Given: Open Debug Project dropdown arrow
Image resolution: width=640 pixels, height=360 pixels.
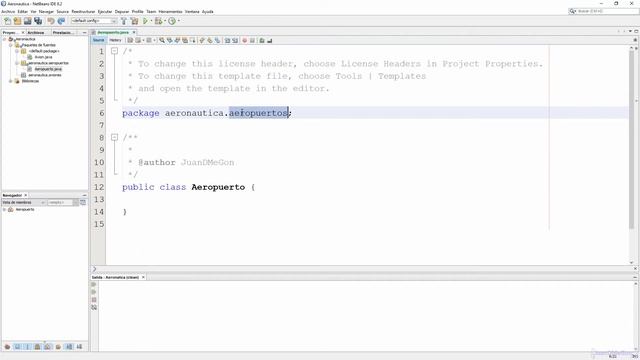Looking at the screenshot, I should [x=164, y=21].
